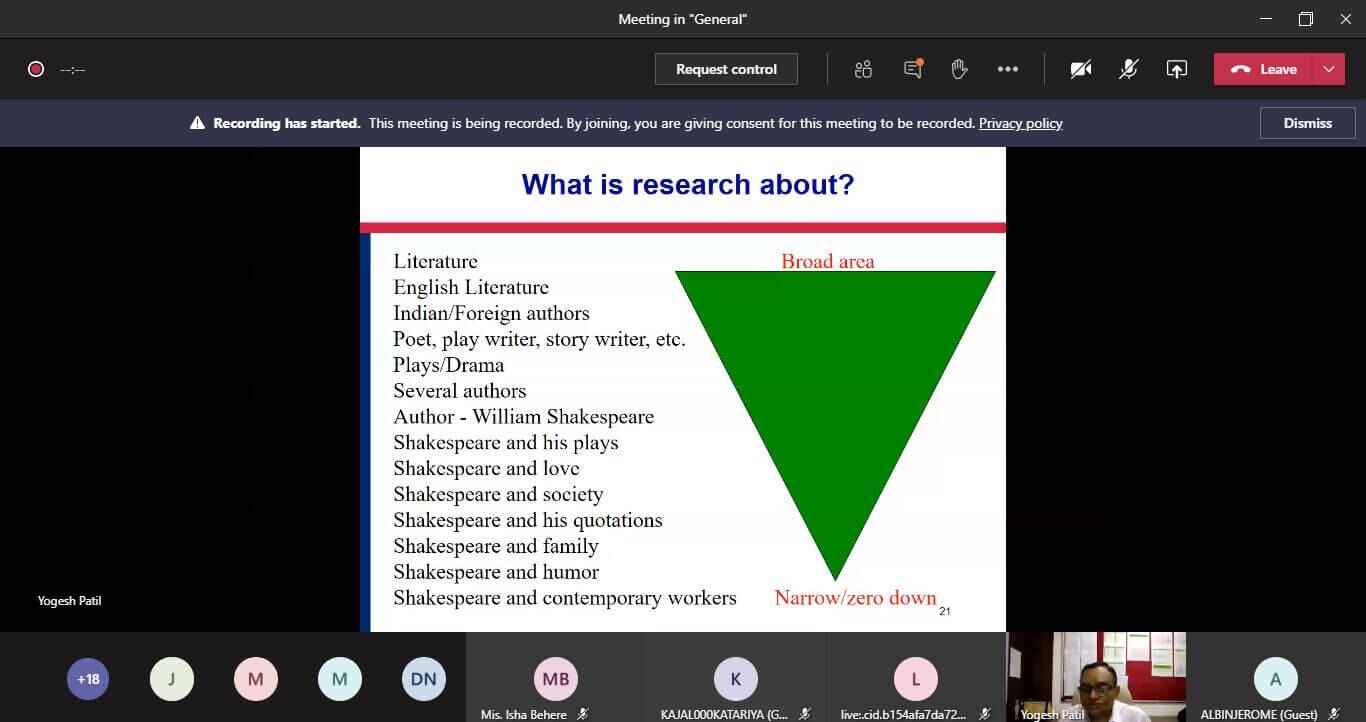Click the Several authors line
Viewport: 1366px width, 722px height.
[459, 391]
